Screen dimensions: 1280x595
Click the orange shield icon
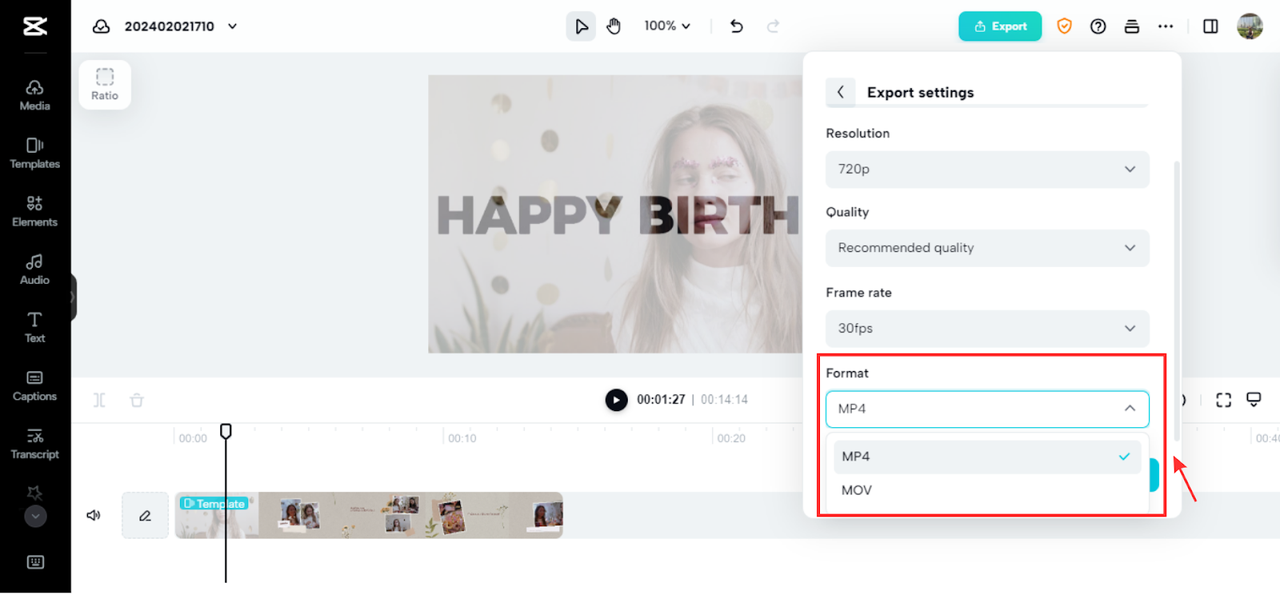pos(1064,27)
